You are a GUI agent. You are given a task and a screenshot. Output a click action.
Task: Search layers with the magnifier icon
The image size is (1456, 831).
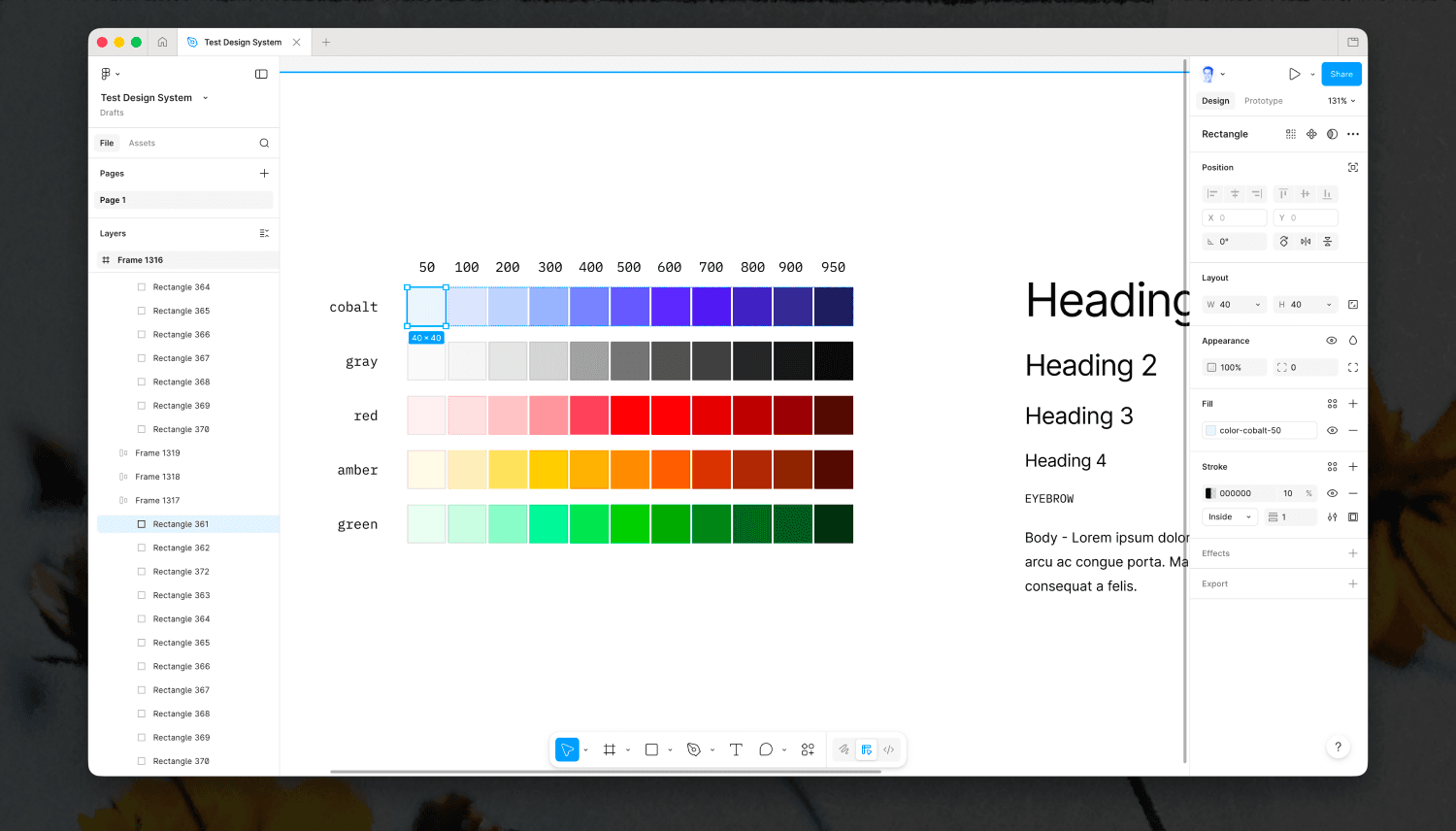(264, 143)
